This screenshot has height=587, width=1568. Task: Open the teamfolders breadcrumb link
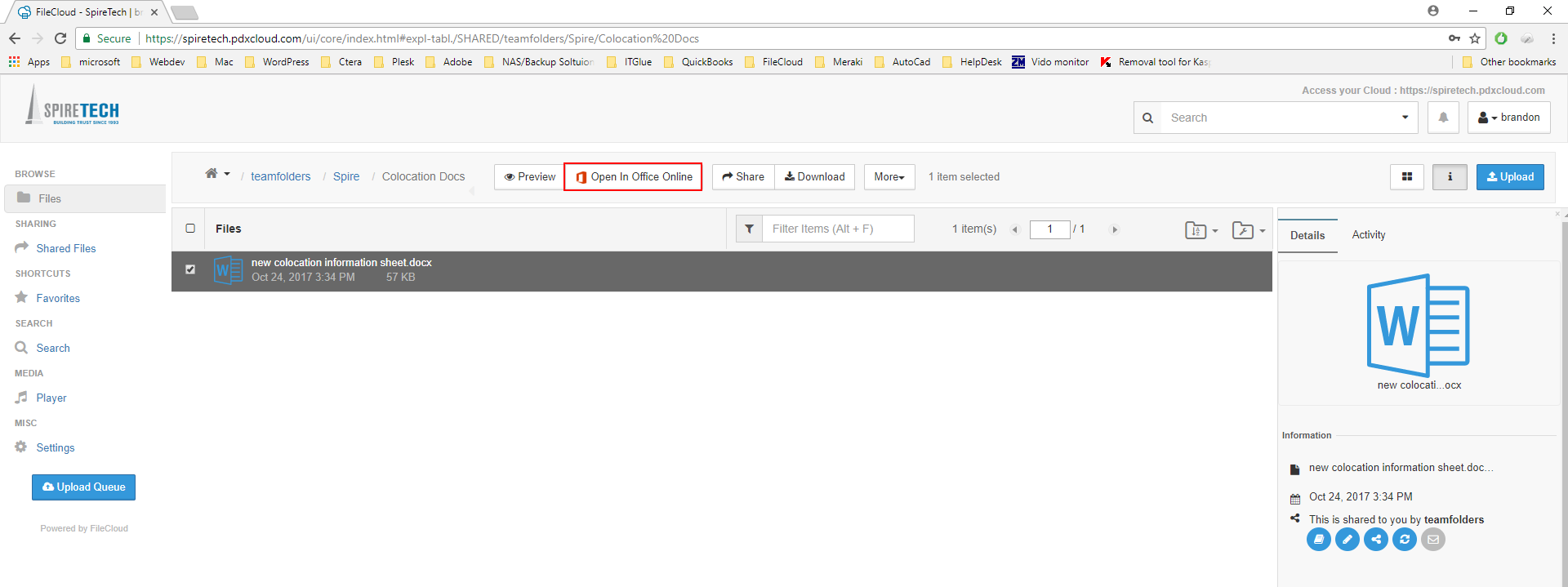(x=280, y=176)
